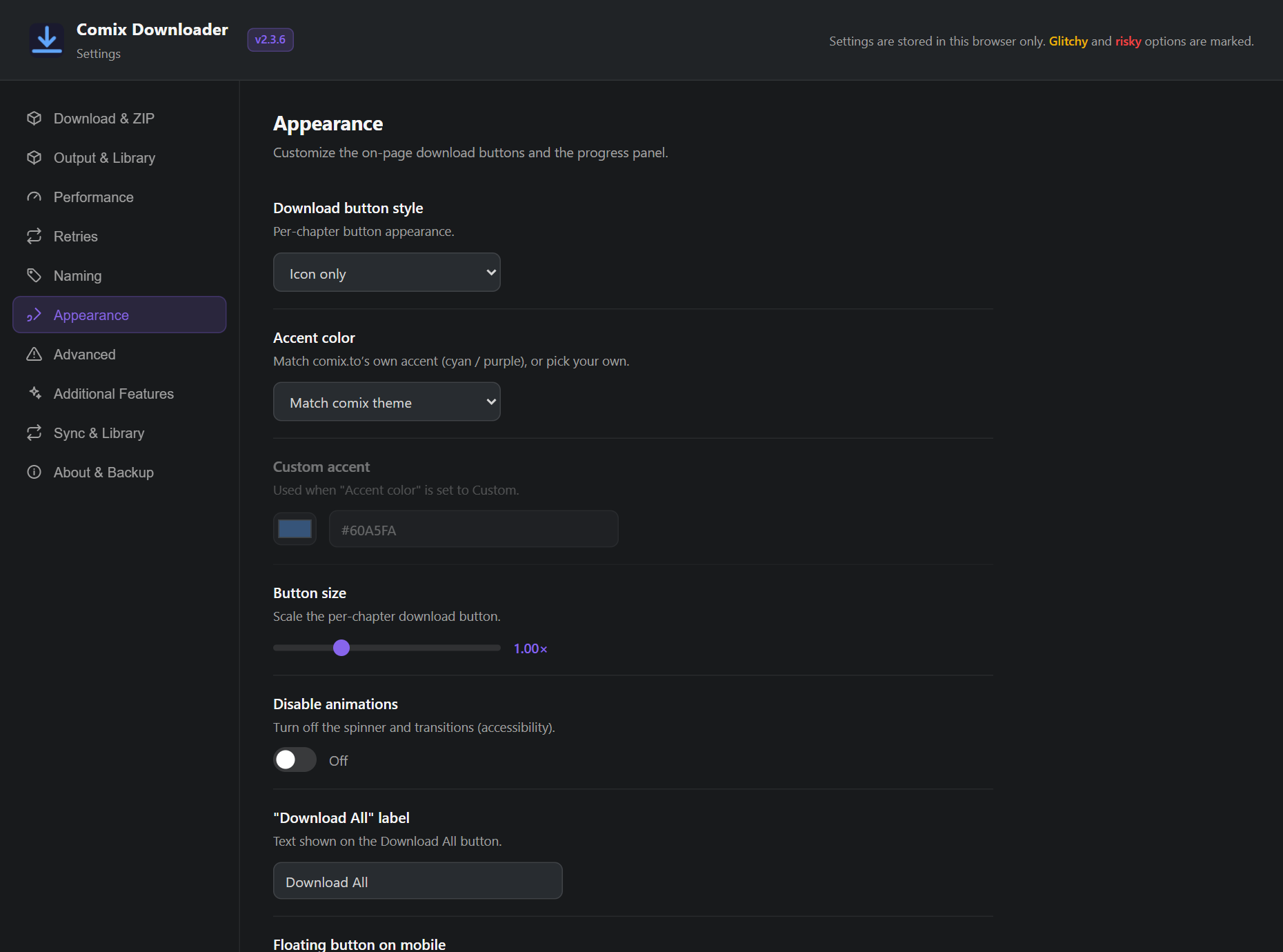Click the Custom accent heading

(321, 467)
